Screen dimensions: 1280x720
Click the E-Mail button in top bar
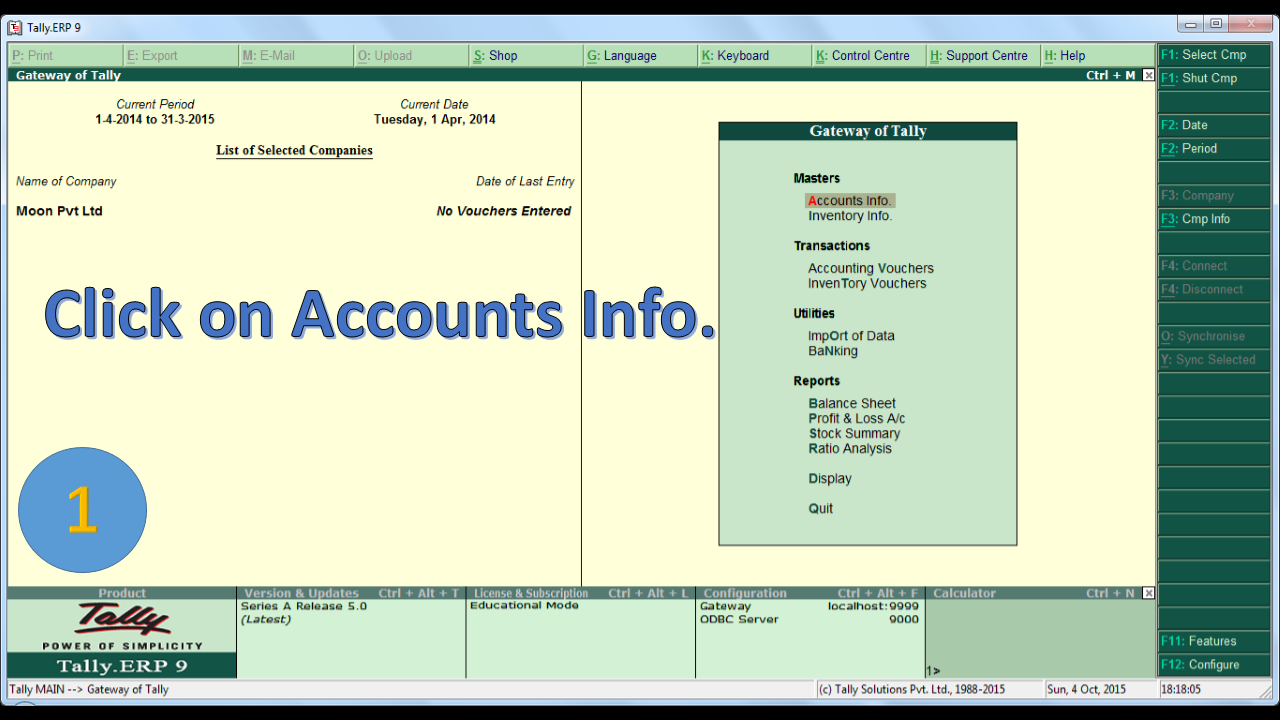296,56
